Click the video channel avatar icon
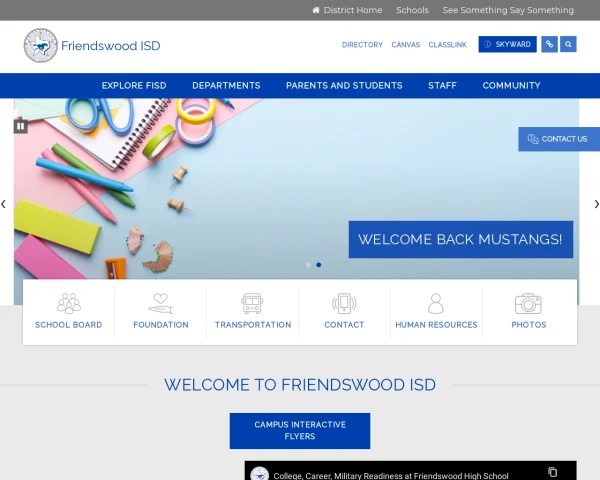Image resolution: width=600 pixels, height=480 pixels. pyautogui.click(x=259, y=474)
